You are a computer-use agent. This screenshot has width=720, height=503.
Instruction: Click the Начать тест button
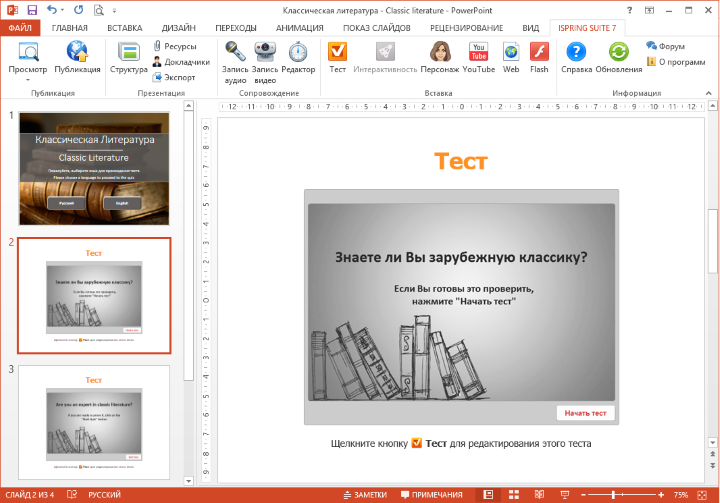coord(585,413)
